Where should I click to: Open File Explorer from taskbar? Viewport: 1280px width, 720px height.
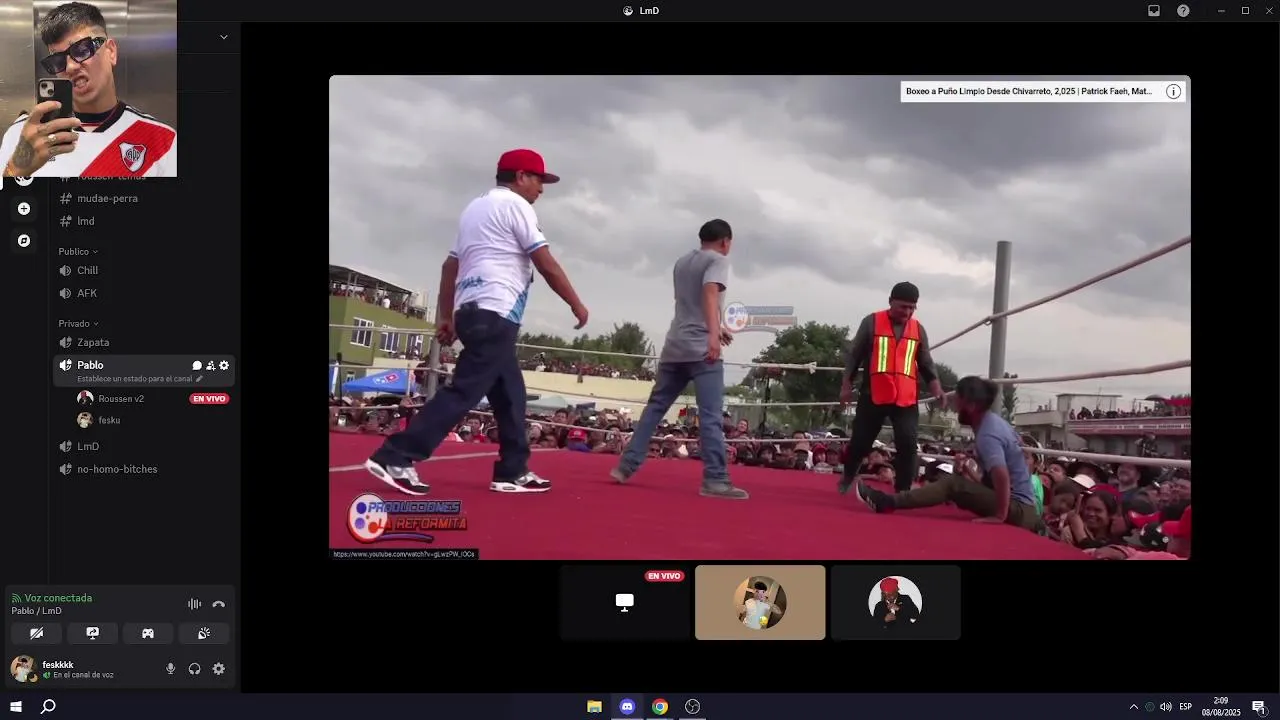[594, 706]
